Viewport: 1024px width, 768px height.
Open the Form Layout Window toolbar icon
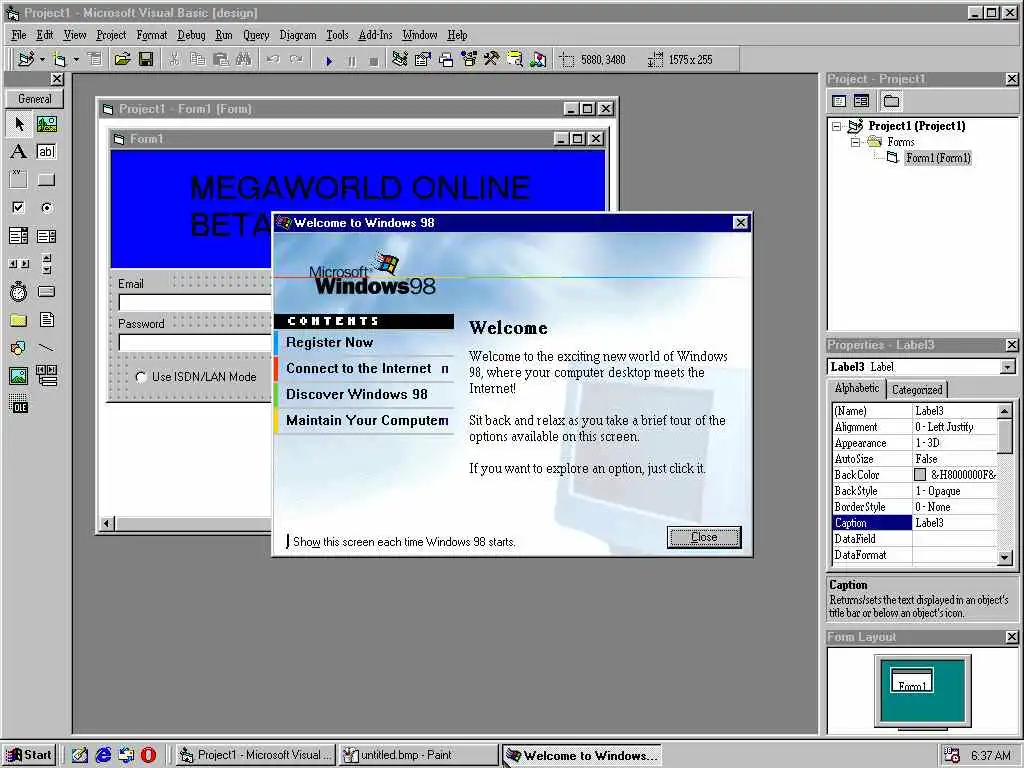tap(446, 59)
